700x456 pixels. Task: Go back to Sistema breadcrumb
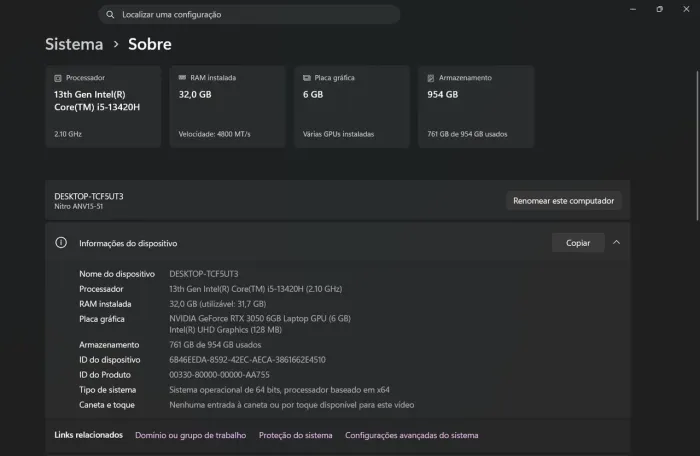74,44
